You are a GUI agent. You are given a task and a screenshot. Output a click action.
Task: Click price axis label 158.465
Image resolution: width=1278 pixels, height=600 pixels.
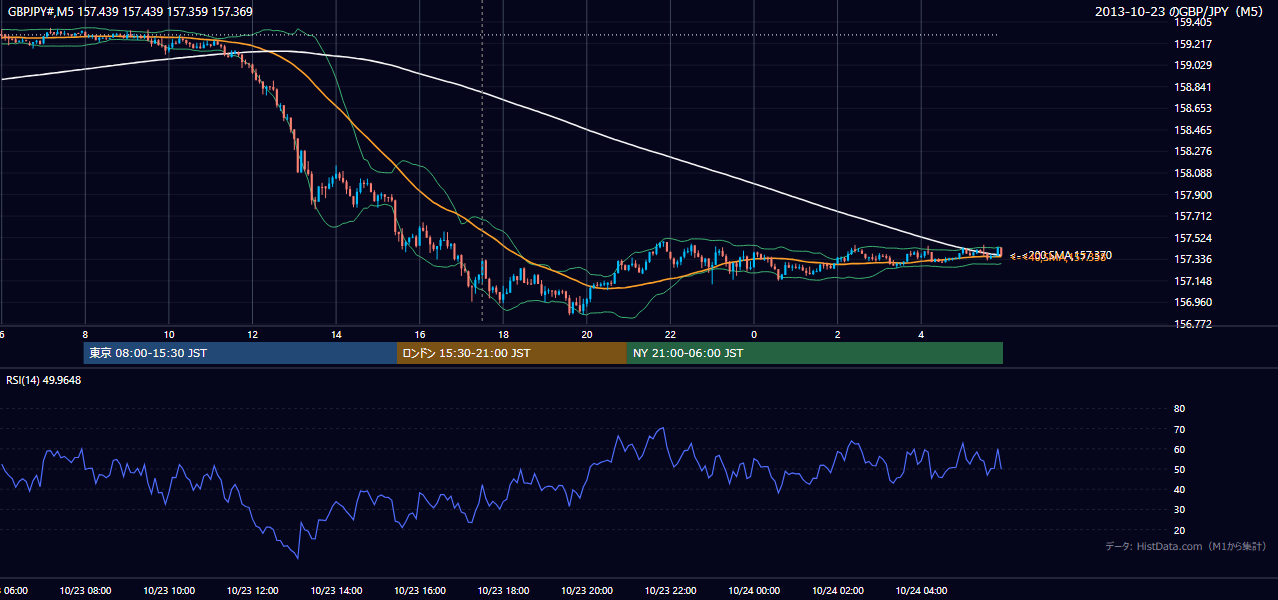coord(1193,130)
